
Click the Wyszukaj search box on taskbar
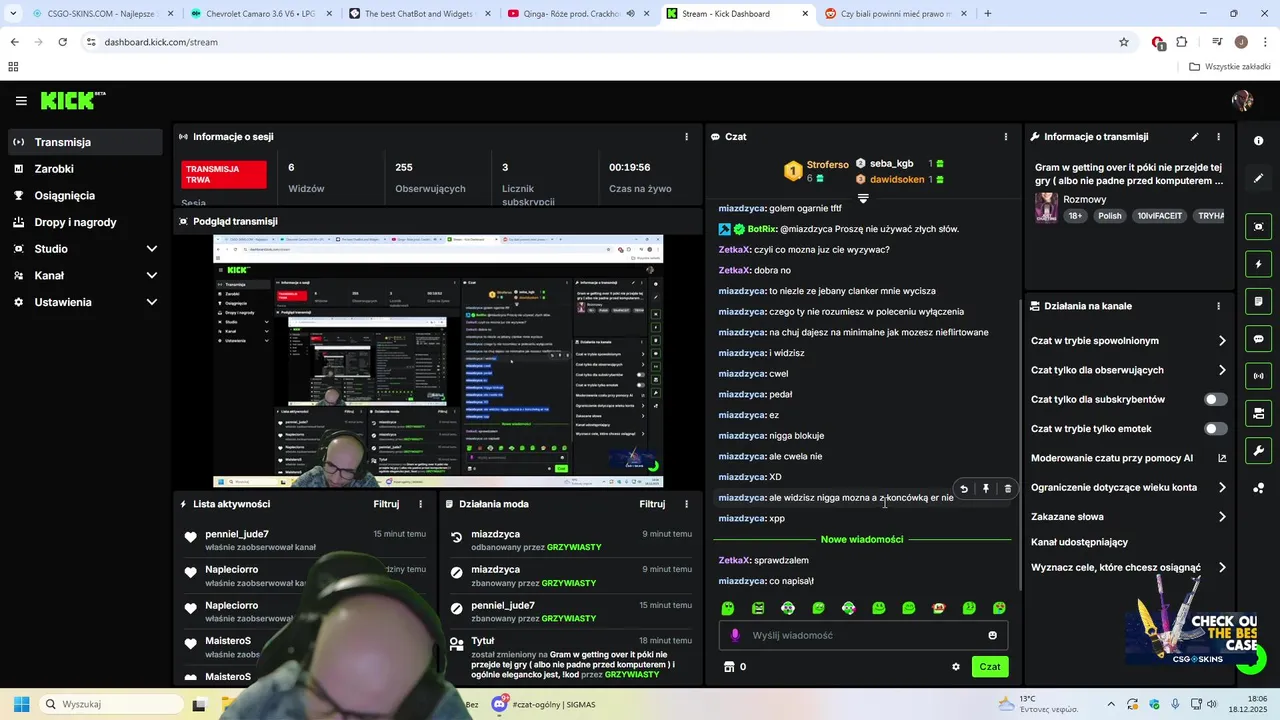coord(110,704)
